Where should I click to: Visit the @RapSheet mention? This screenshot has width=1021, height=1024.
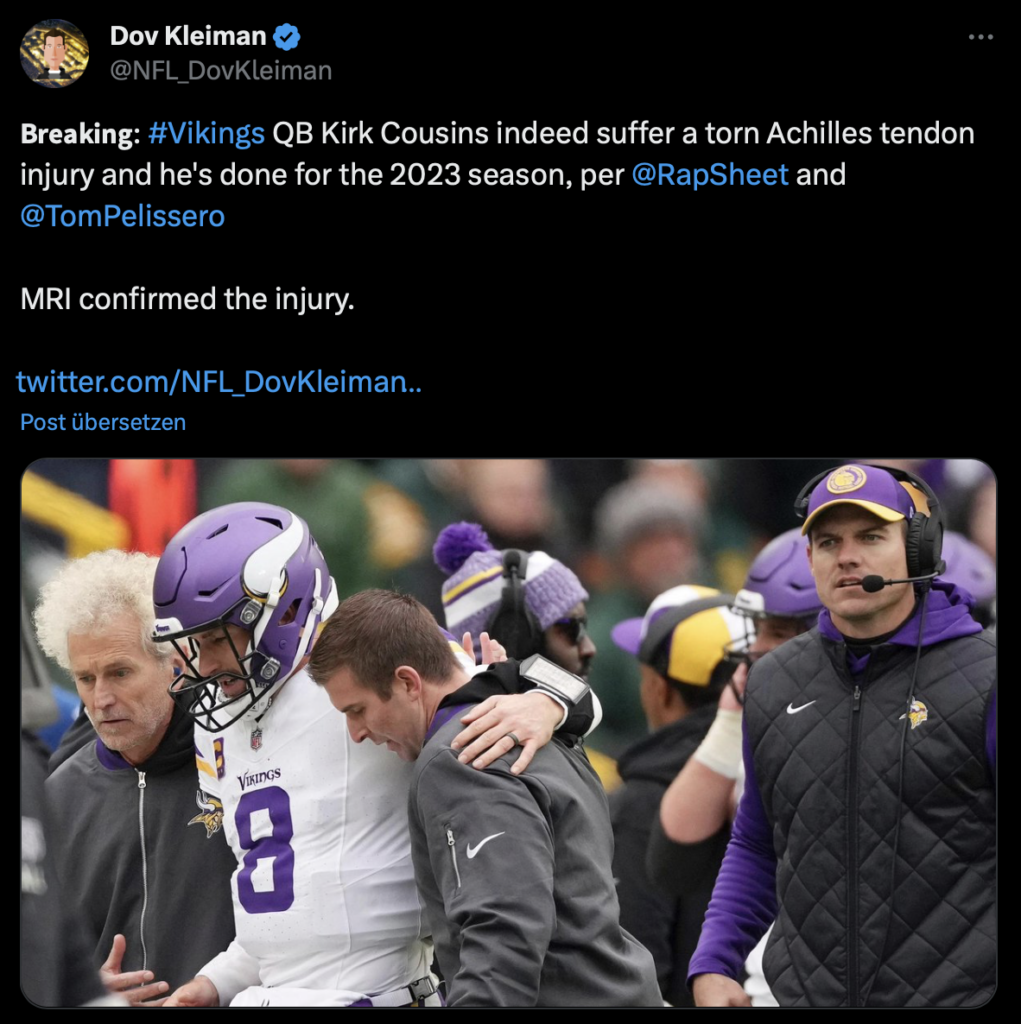pos(710,174)
